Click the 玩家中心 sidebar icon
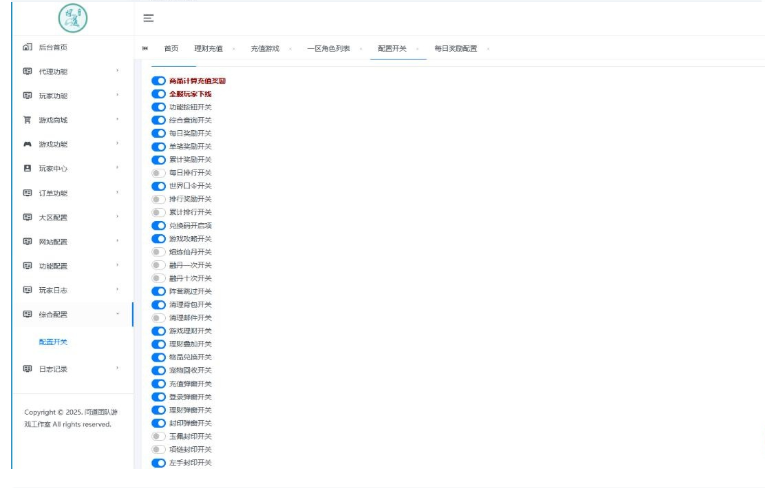This screenshot has width=765, height=488. pyautogui.click(x=27, y=168)
